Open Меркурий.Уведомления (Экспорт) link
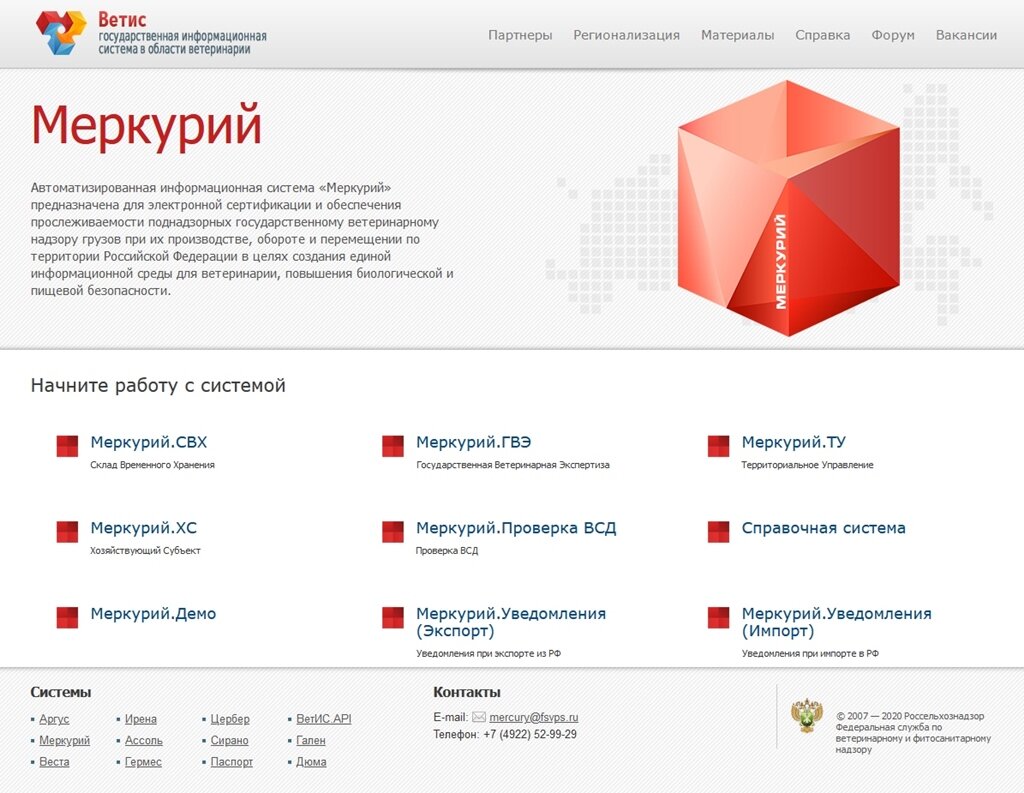Viewport: 1024px width, 793px height. tap(511, 622)
